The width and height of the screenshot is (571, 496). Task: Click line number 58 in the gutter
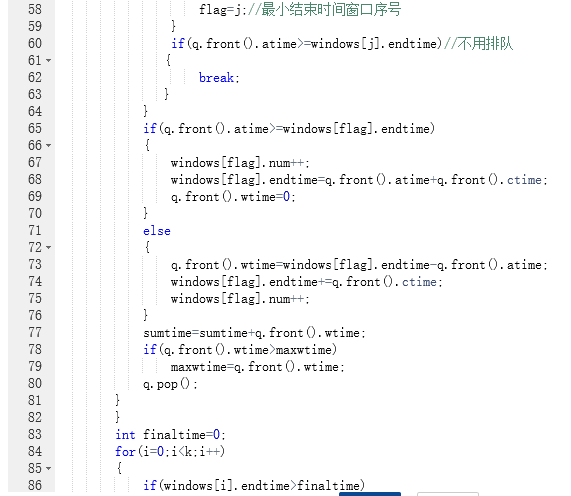click(x=35, y=9)
